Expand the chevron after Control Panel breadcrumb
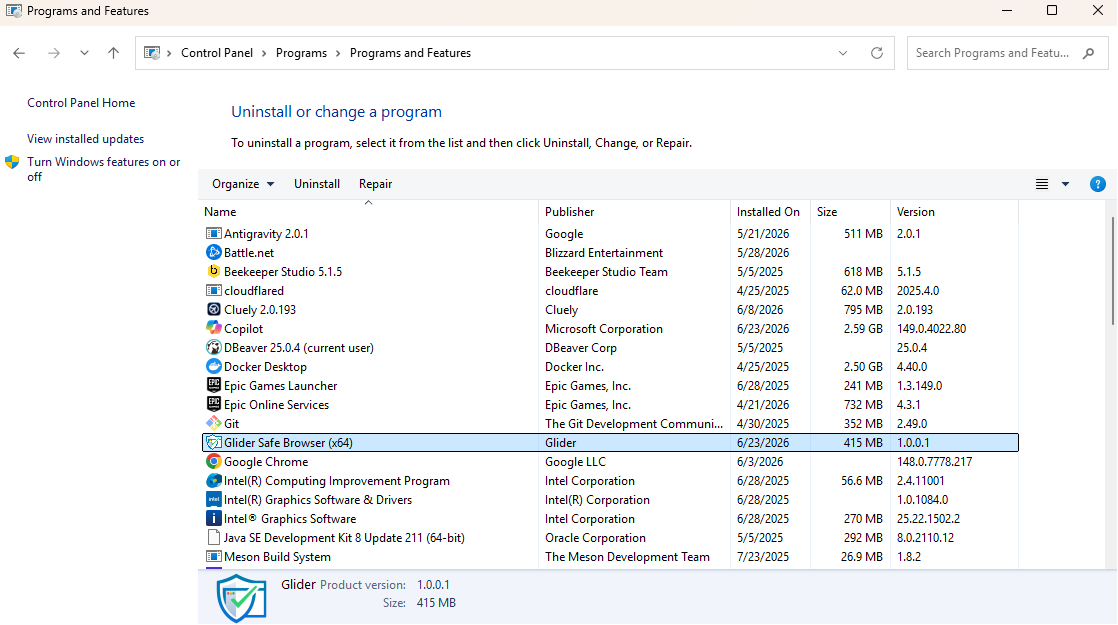The height and width of the screenshot is (625, 1118). tap(265, 53)
